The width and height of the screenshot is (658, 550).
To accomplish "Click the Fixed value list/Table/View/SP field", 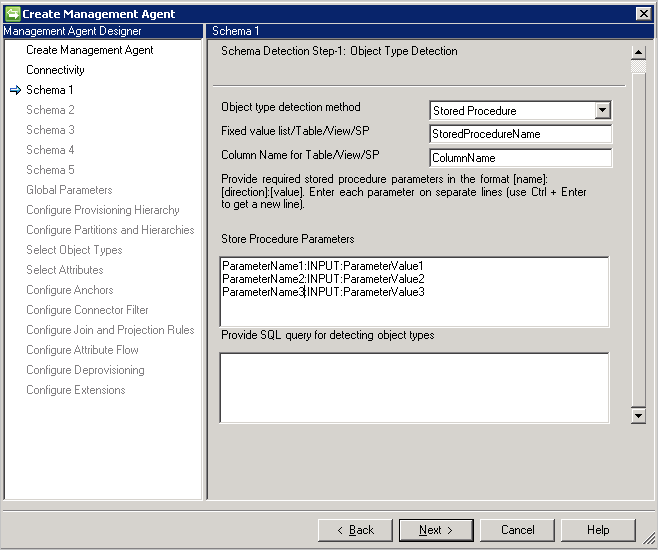I will tap(520, 134).
